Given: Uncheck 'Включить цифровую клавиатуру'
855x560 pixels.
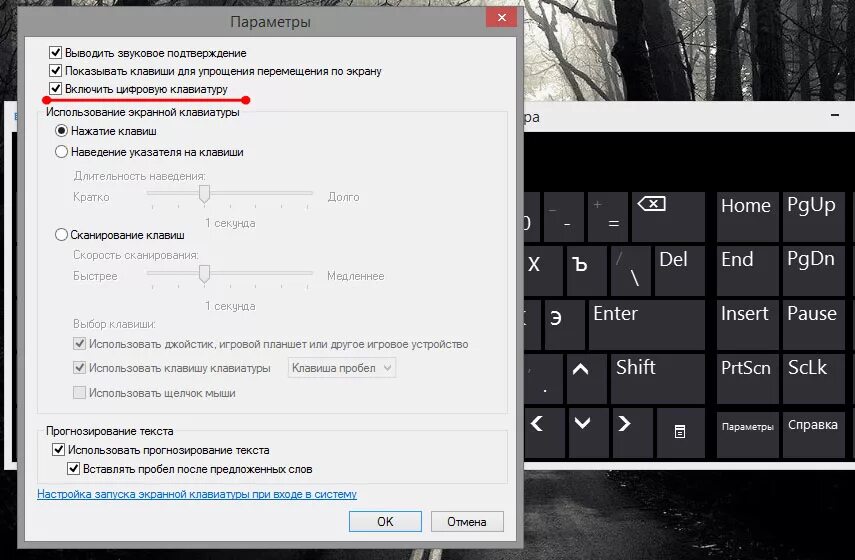Looking at the screenshot, I should point(55,88).
